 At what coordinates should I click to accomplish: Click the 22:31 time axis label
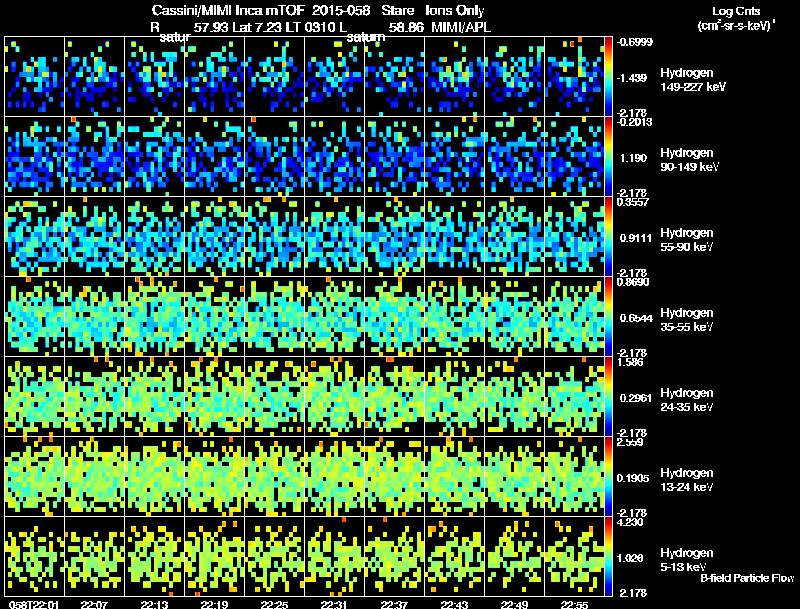point(334,604)
